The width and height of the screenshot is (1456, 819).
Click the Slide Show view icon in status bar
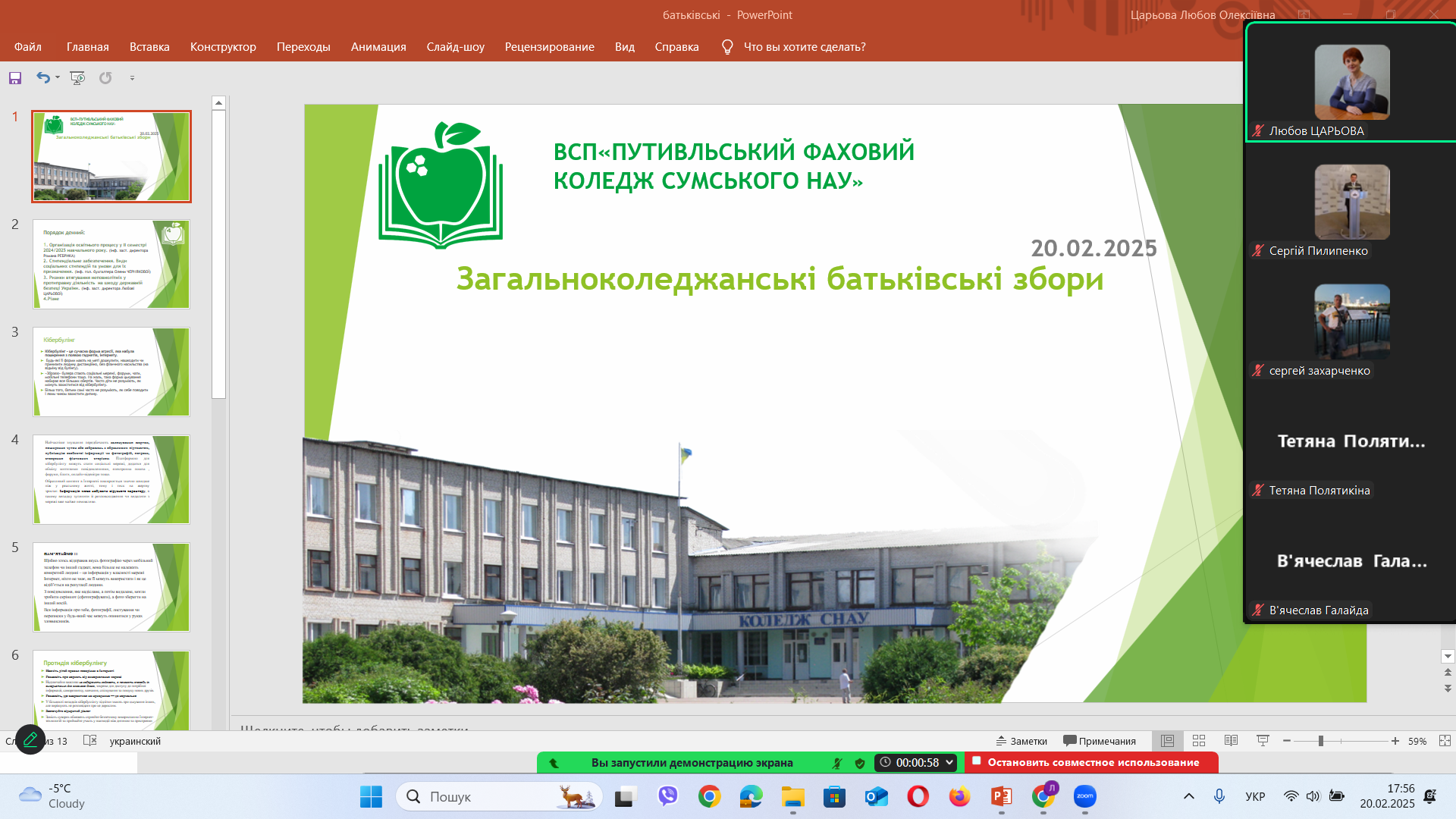tap(1263, 741)
